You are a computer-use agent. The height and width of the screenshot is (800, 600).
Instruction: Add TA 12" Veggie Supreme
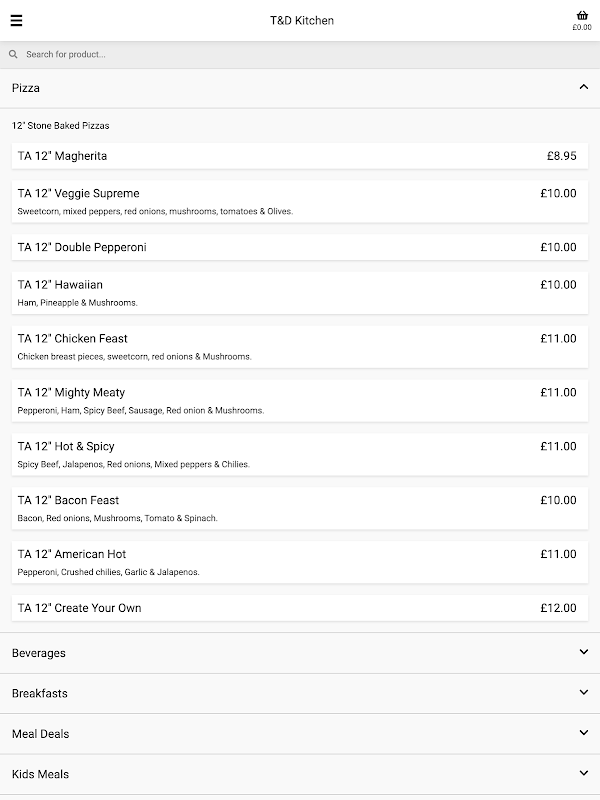300,201
